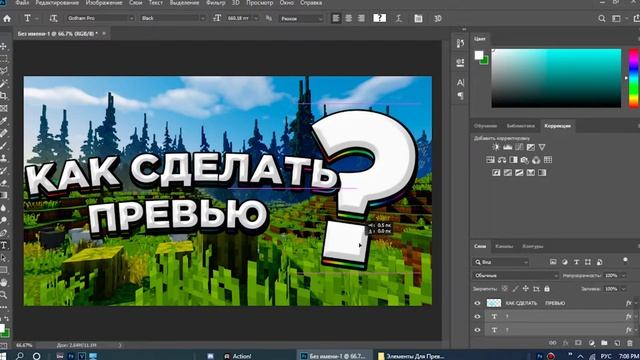This screenshot has height=360, width=640.
Task: Open the anti-aliasing method dropdown
Action: coord(301,19)
